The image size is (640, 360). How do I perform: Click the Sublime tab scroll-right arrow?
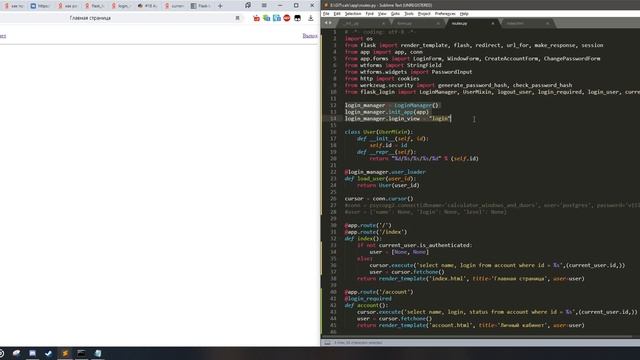click(330, 23)
